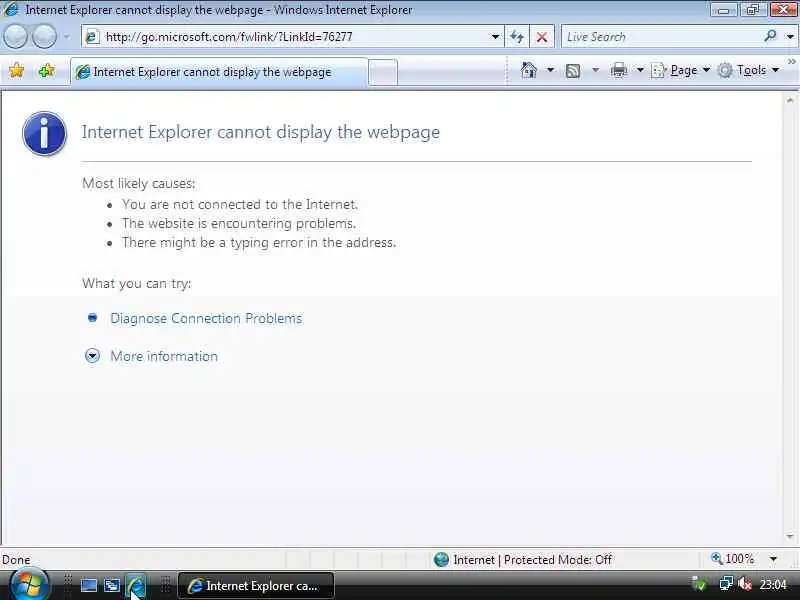Click the scrollbar up arrow
Image resolution: width=800 pixels, height=600 pixels.
pyautogui.click(x=790, y=101)
